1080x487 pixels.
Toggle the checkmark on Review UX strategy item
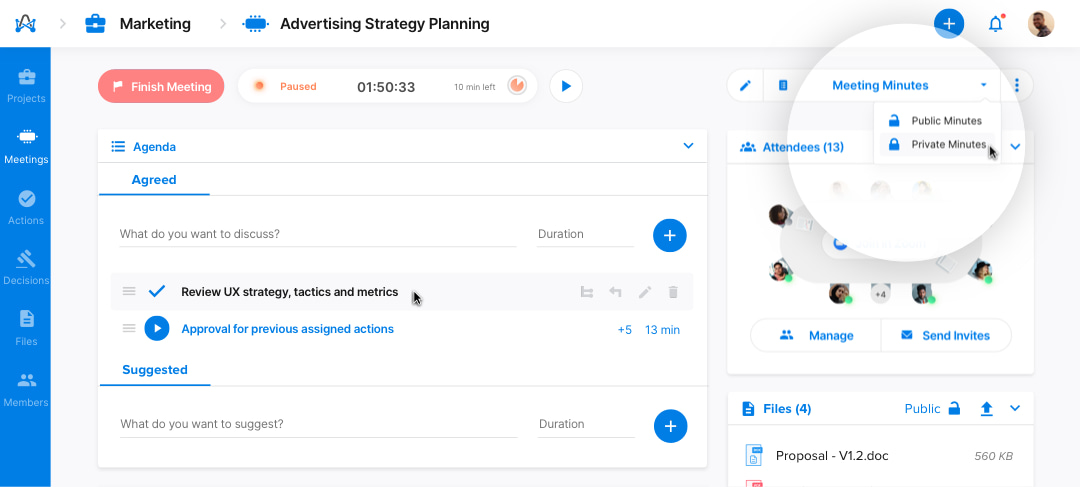[157, 291]
